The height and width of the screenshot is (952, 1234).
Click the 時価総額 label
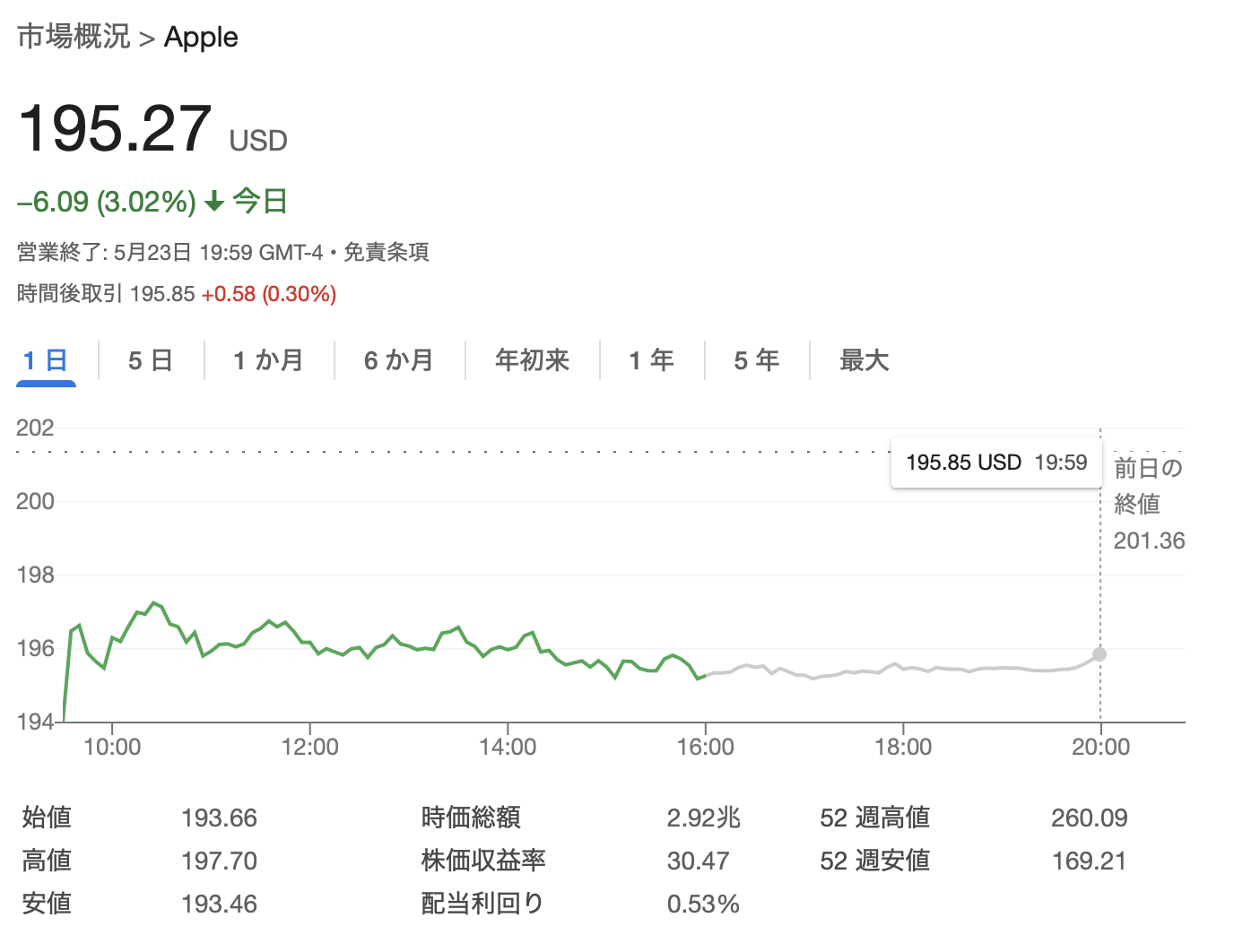[471, 818]
